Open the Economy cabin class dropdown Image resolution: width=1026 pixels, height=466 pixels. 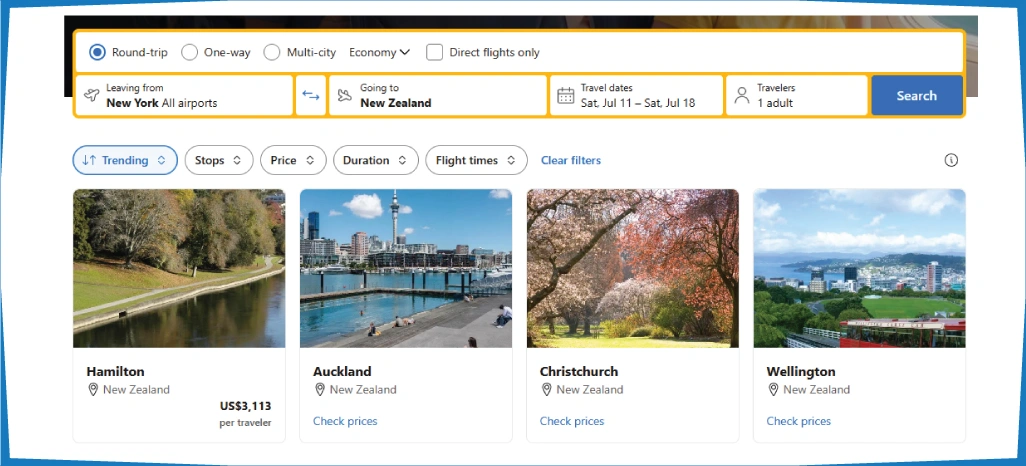point(380,52)
